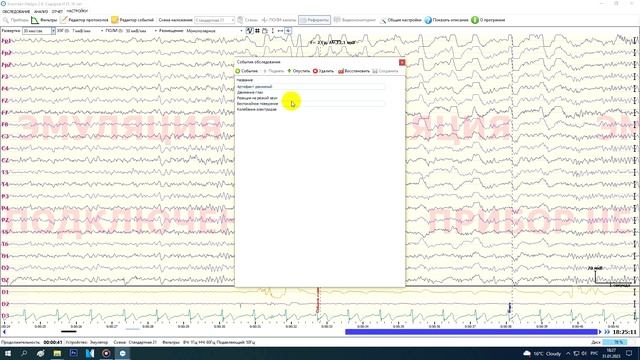Screen dimensions: 640x360
Task: Click the lock-like icon next to grid
Action: 265,31
